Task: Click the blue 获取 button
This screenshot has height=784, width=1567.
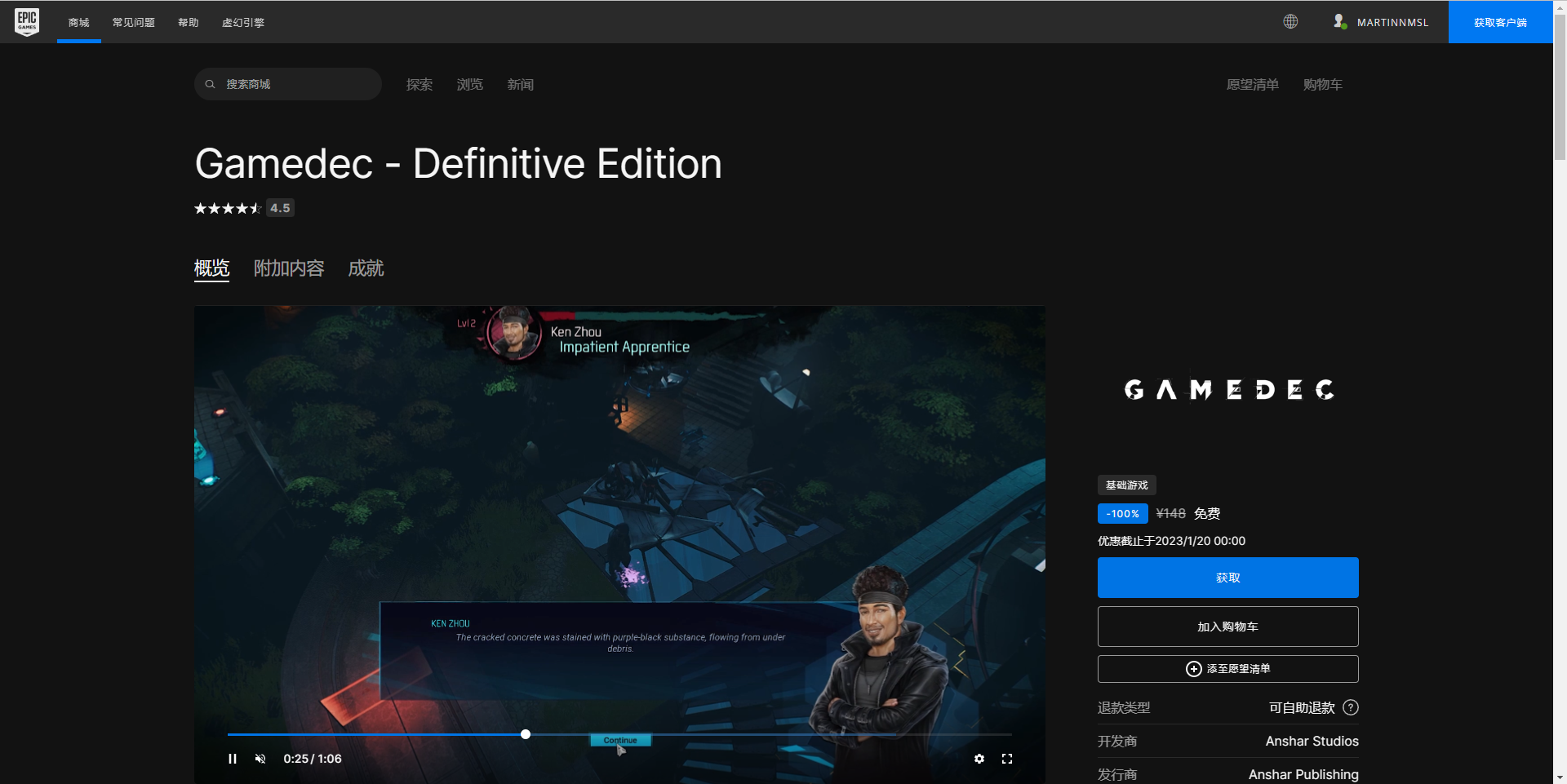Action: [x=1227, y=578]
